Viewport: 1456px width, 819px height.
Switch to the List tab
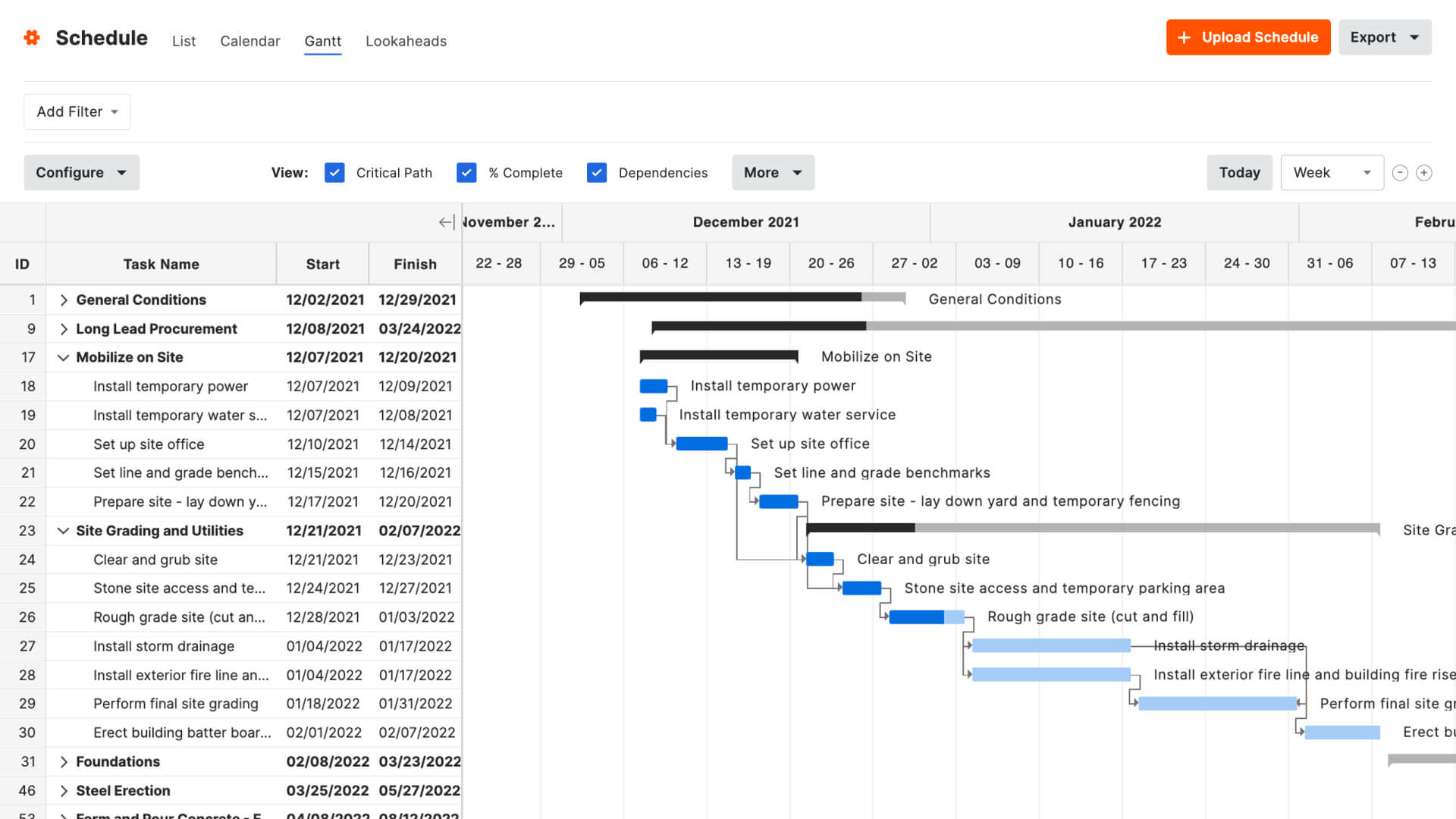coord(184,41)
